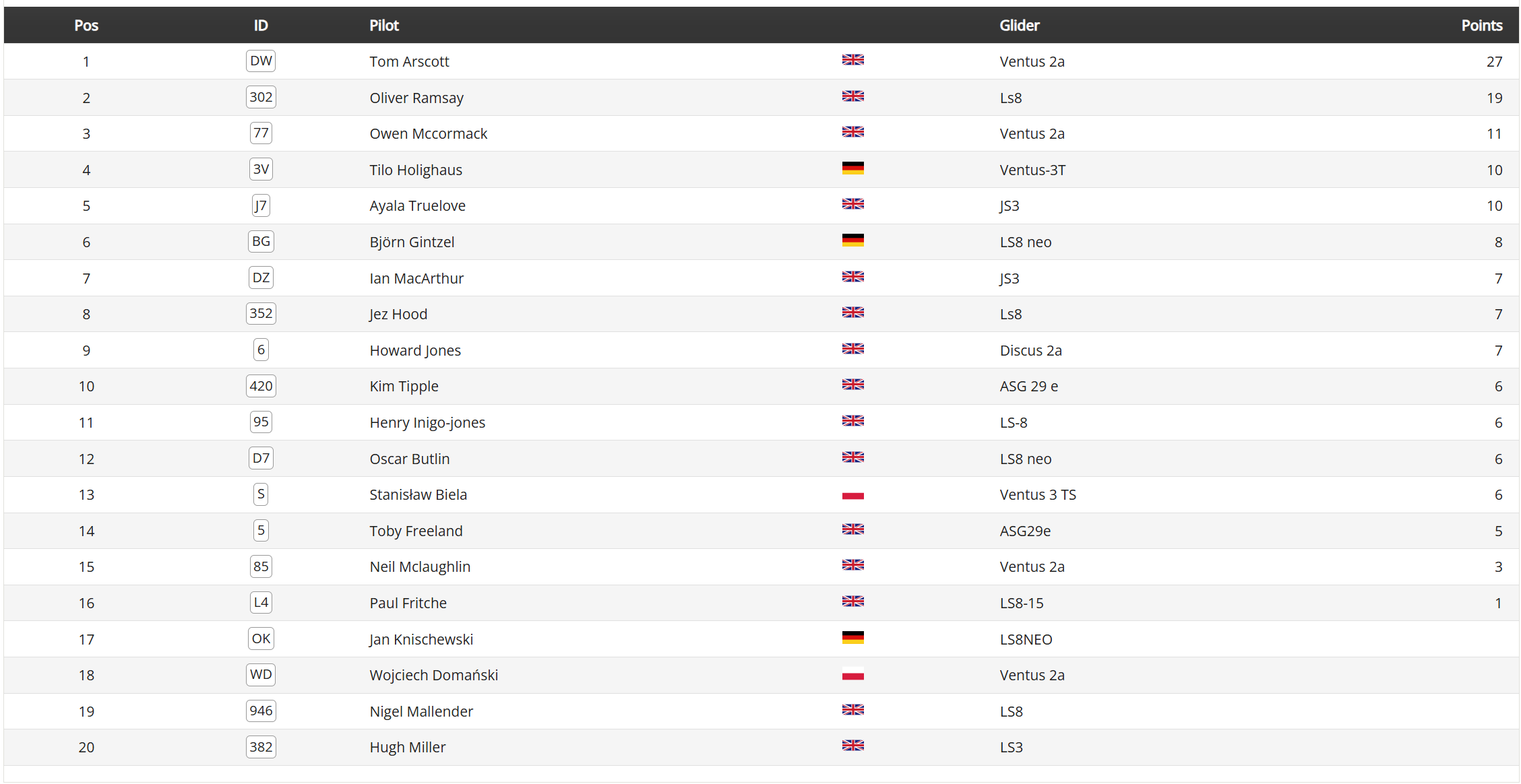
Task: Click the J7 ID badge
Action: (x=261, y=205)
